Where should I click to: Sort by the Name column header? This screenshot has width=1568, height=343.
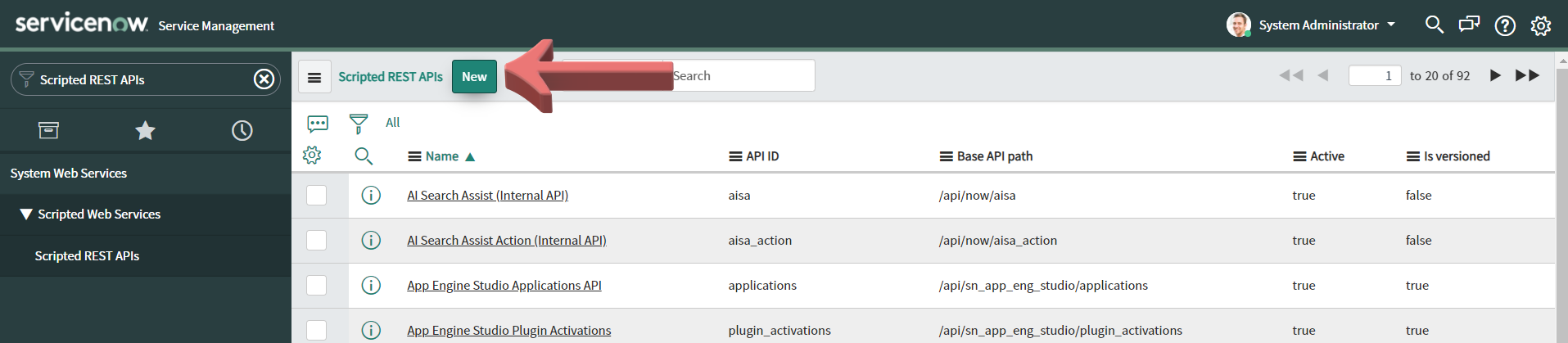(x=442, y=156)
